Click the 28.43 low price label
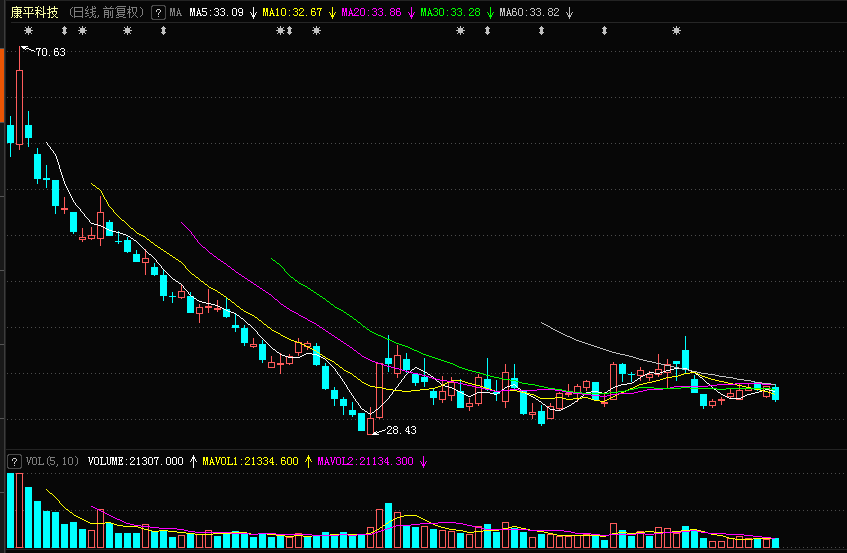This screenshot has height=553, width=847. [401, 430]
